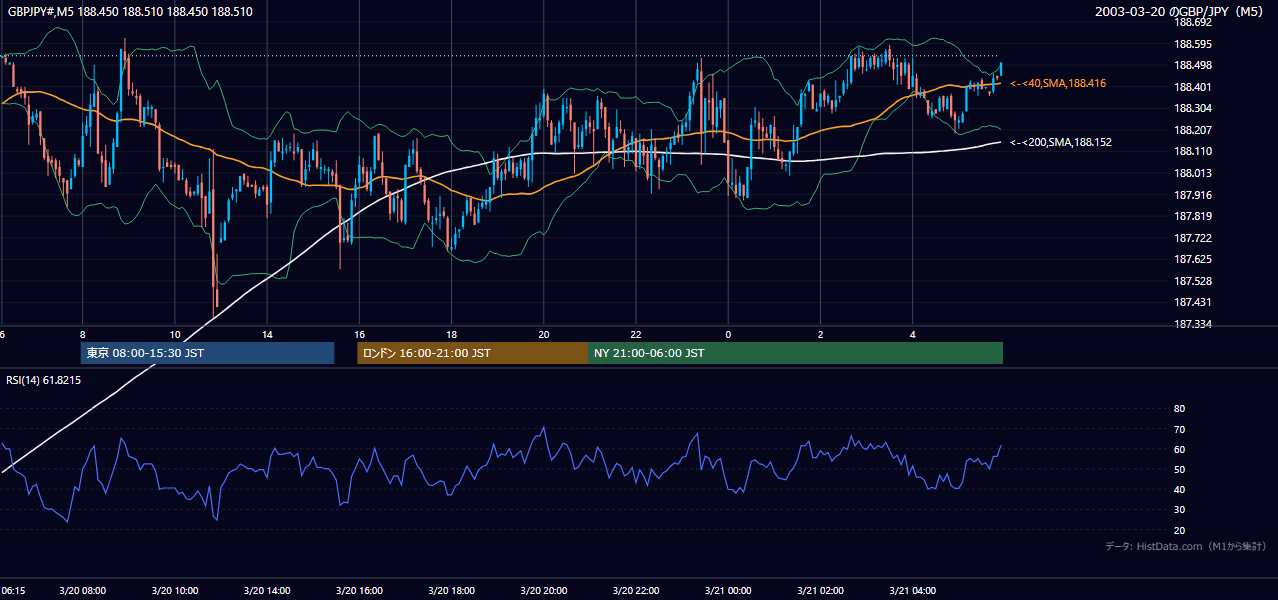Click price axis value 188.401

[x=1192, y=87]
